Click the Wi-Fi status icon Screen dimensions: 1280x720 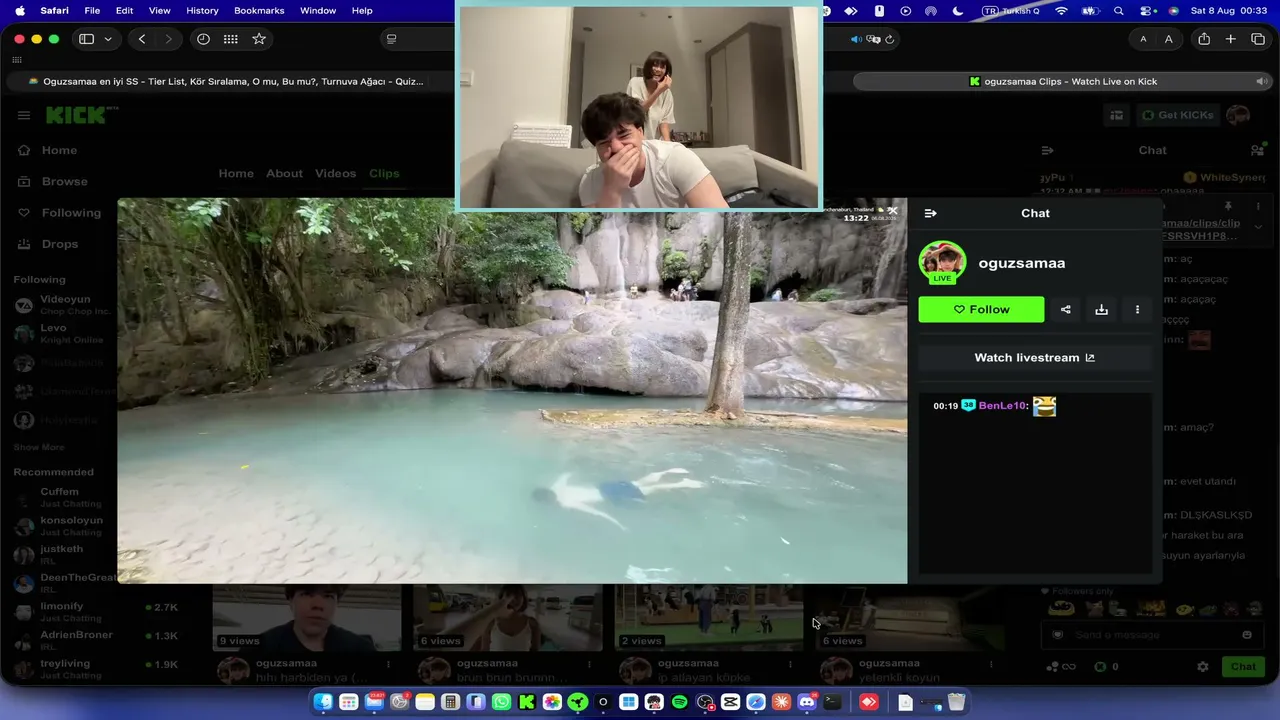tap(1061, 10)
